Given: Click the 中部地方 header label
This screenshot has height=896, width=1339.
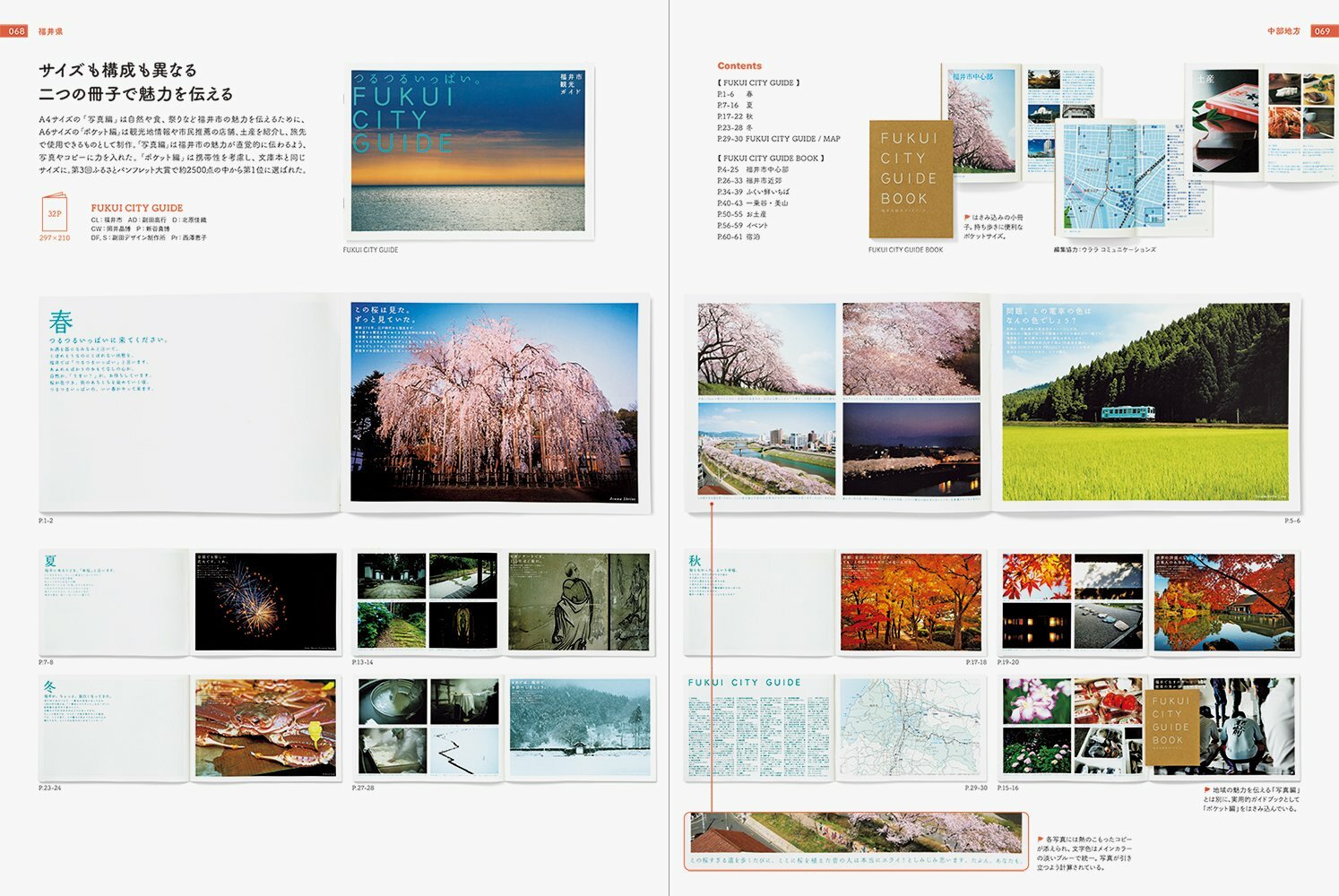Looking at the screenshot, I should pos(1283,31).
